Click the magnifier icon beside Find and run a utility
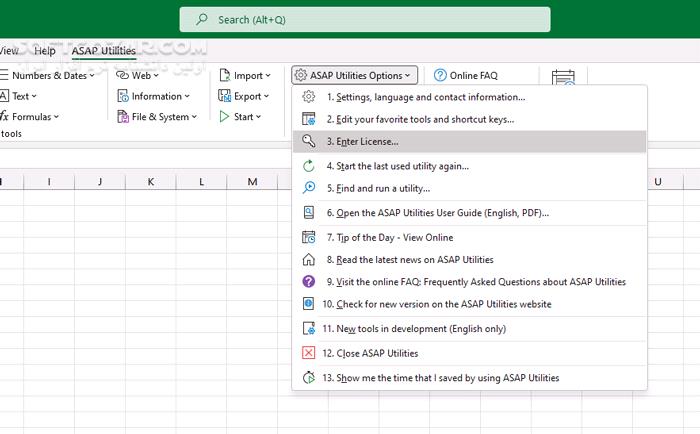The width and height of the screenshot is (700, 434). tap(308, 188)
